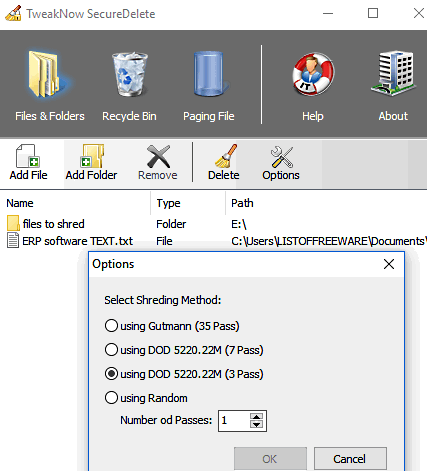Minimize the TweakNow SecureDelete window
Viewport: 427px width, 471px height.
pos(328,13)
